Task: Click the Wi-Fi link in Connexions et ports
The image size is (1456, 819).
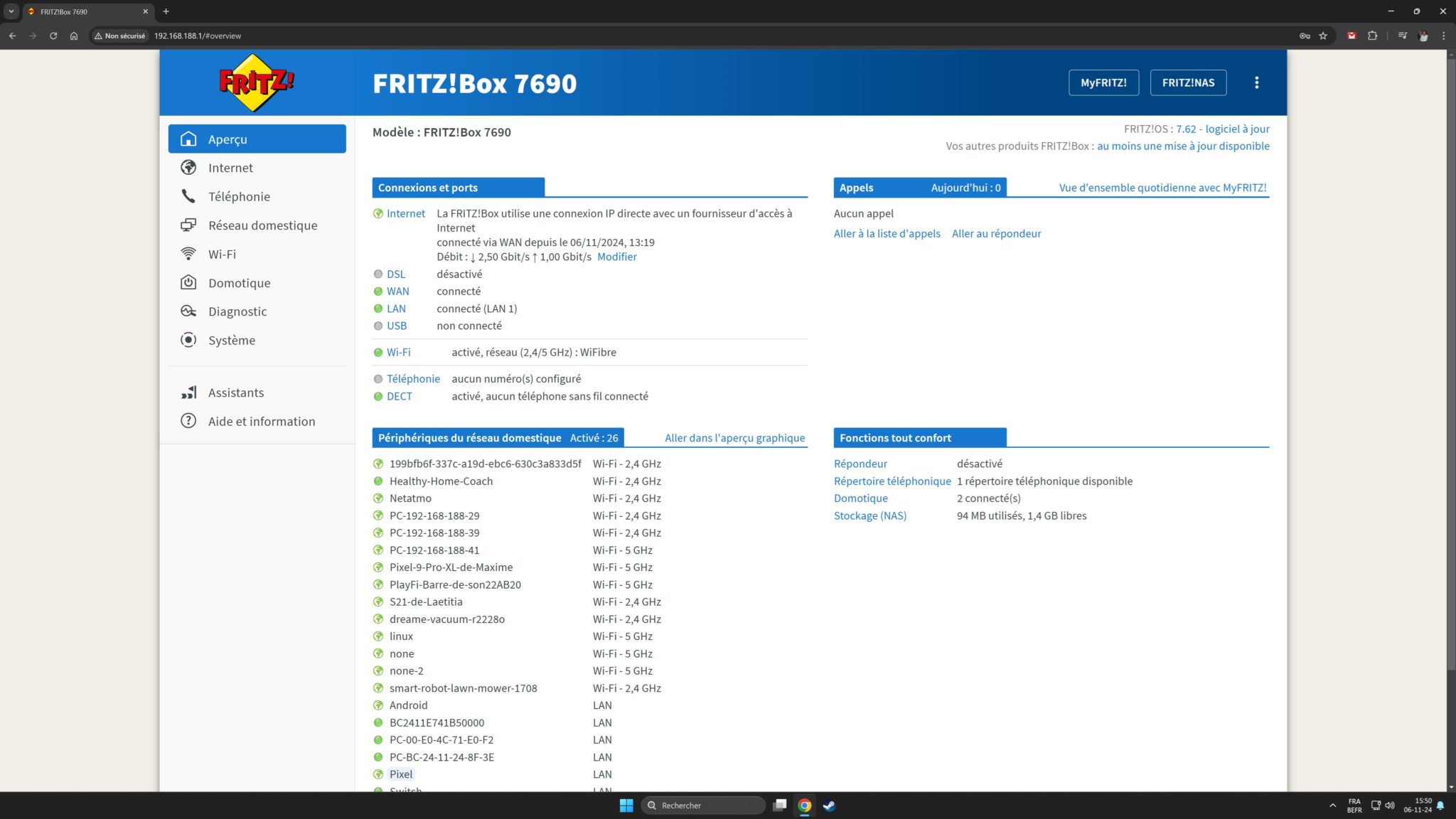Action: (398, 352)
